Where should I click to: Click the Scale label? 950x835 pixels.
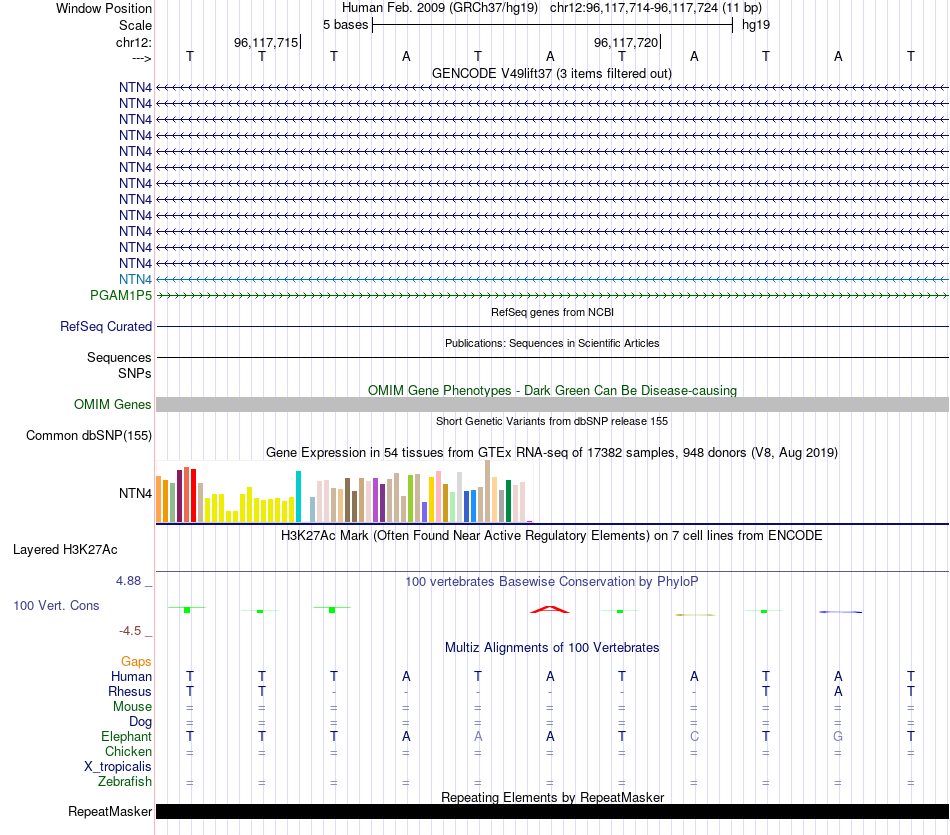coord(135,25)
